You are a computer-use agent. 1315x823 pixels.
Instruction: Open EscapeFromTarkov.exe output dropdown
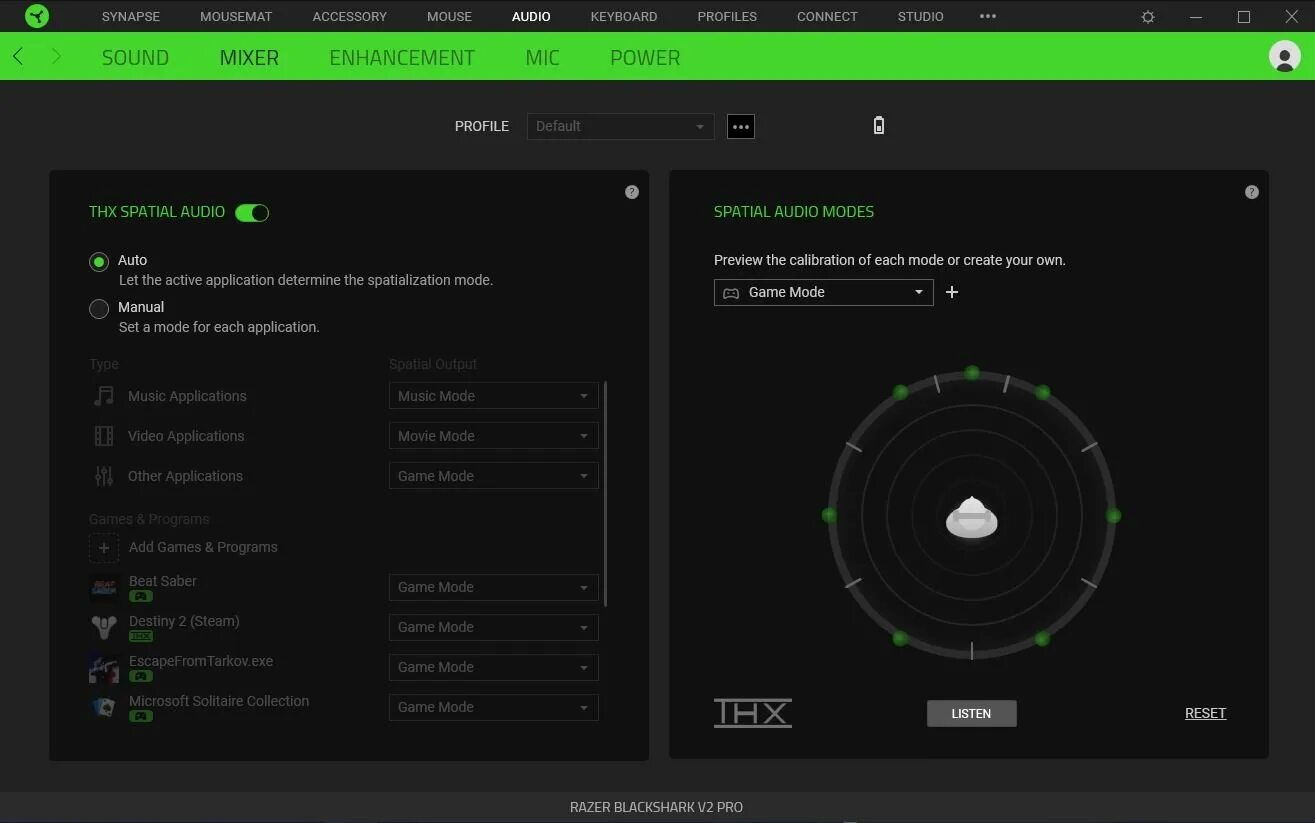[494, 667]
